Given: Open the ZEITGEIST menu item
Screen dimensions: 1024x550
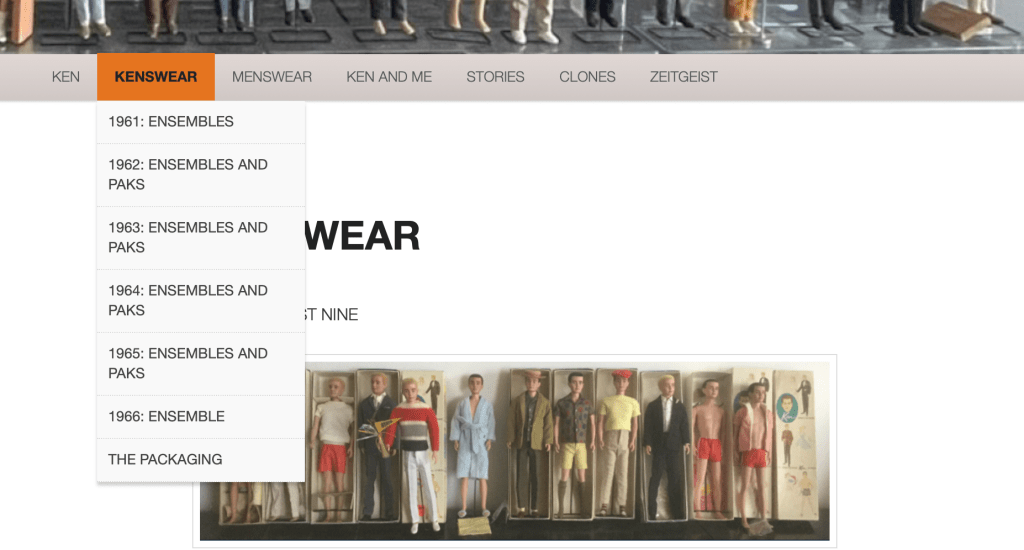Looking at the screenshot, I should (x=683, y=77).
